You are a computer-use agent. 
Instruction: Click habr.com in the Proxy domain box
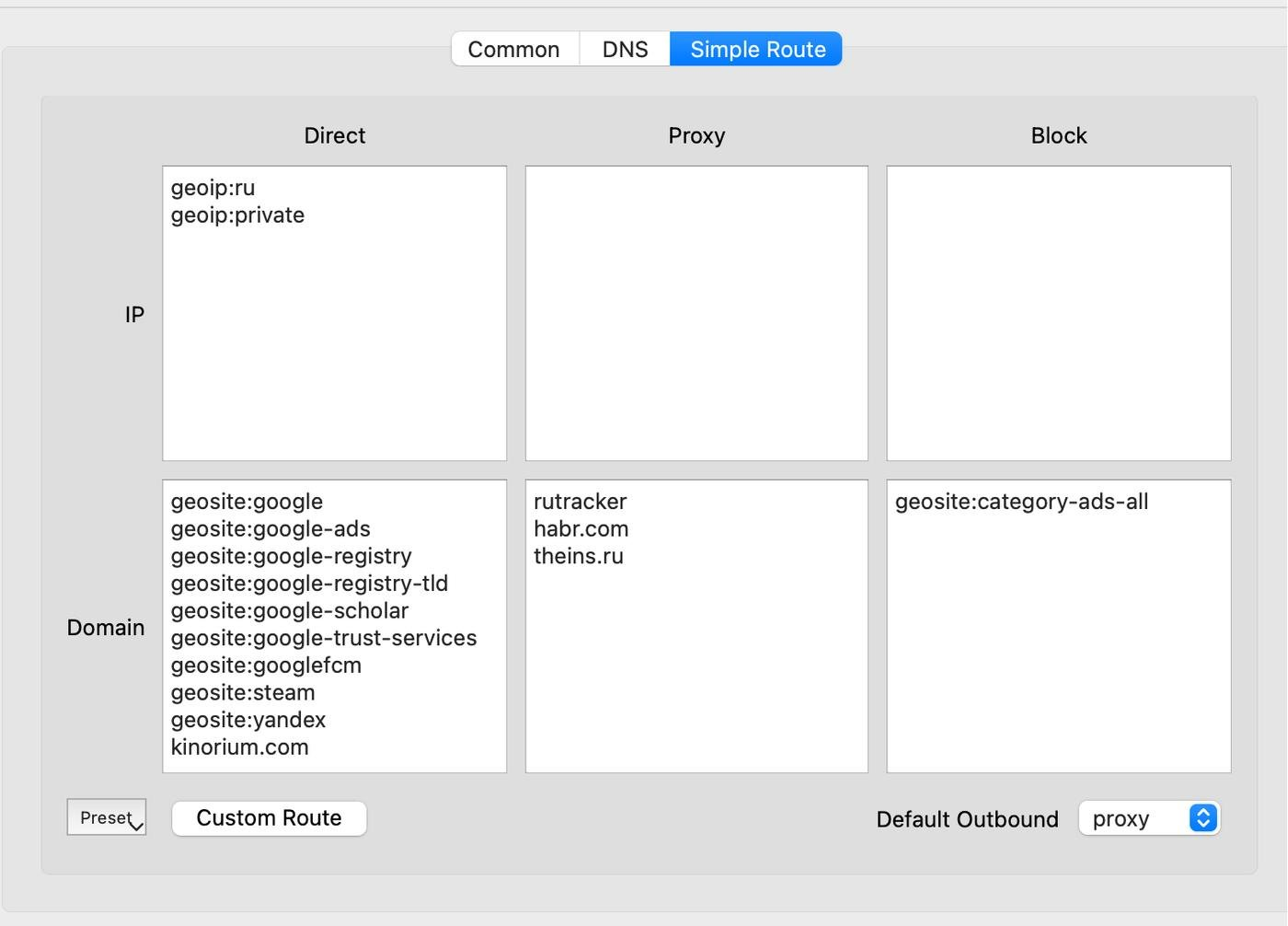[x=581, y=529]
